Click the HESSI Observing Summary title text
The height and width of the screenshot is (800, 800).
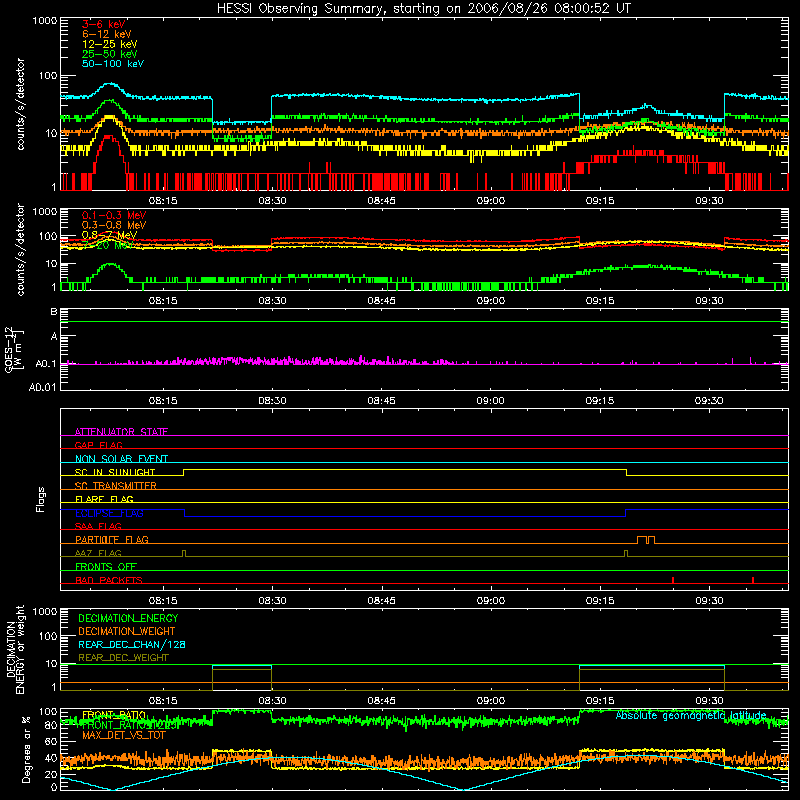423,9
